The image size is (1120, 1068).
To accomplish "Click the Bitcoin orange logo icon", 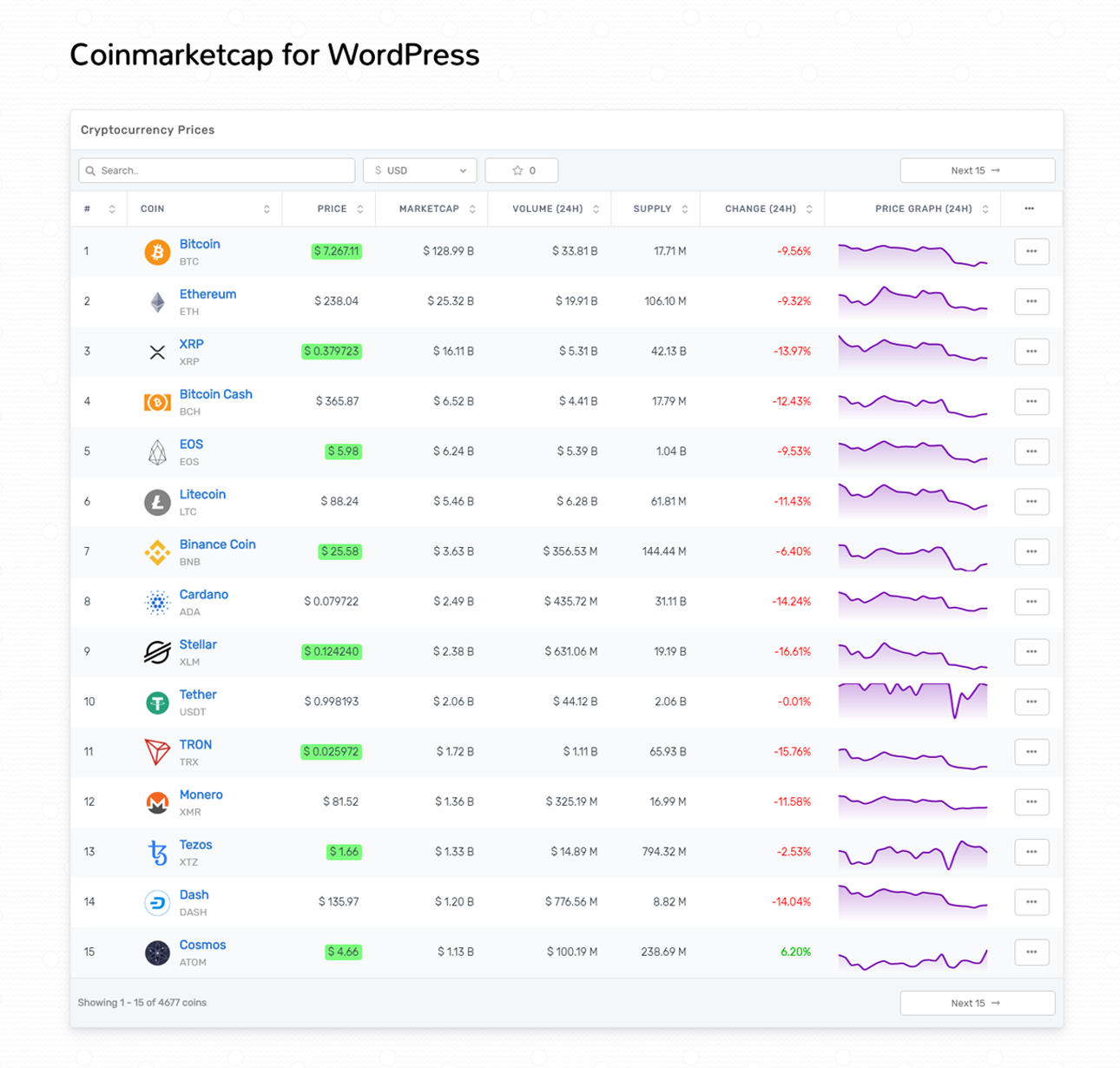I will tap(157, 252).
